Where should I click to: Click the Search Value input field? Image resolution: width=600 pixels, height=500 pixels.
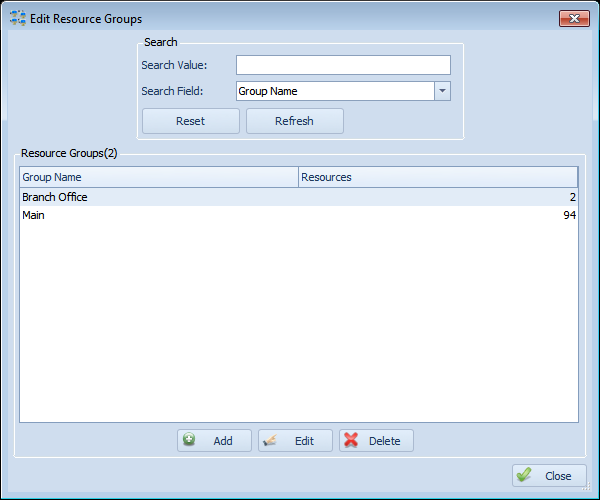343,65
